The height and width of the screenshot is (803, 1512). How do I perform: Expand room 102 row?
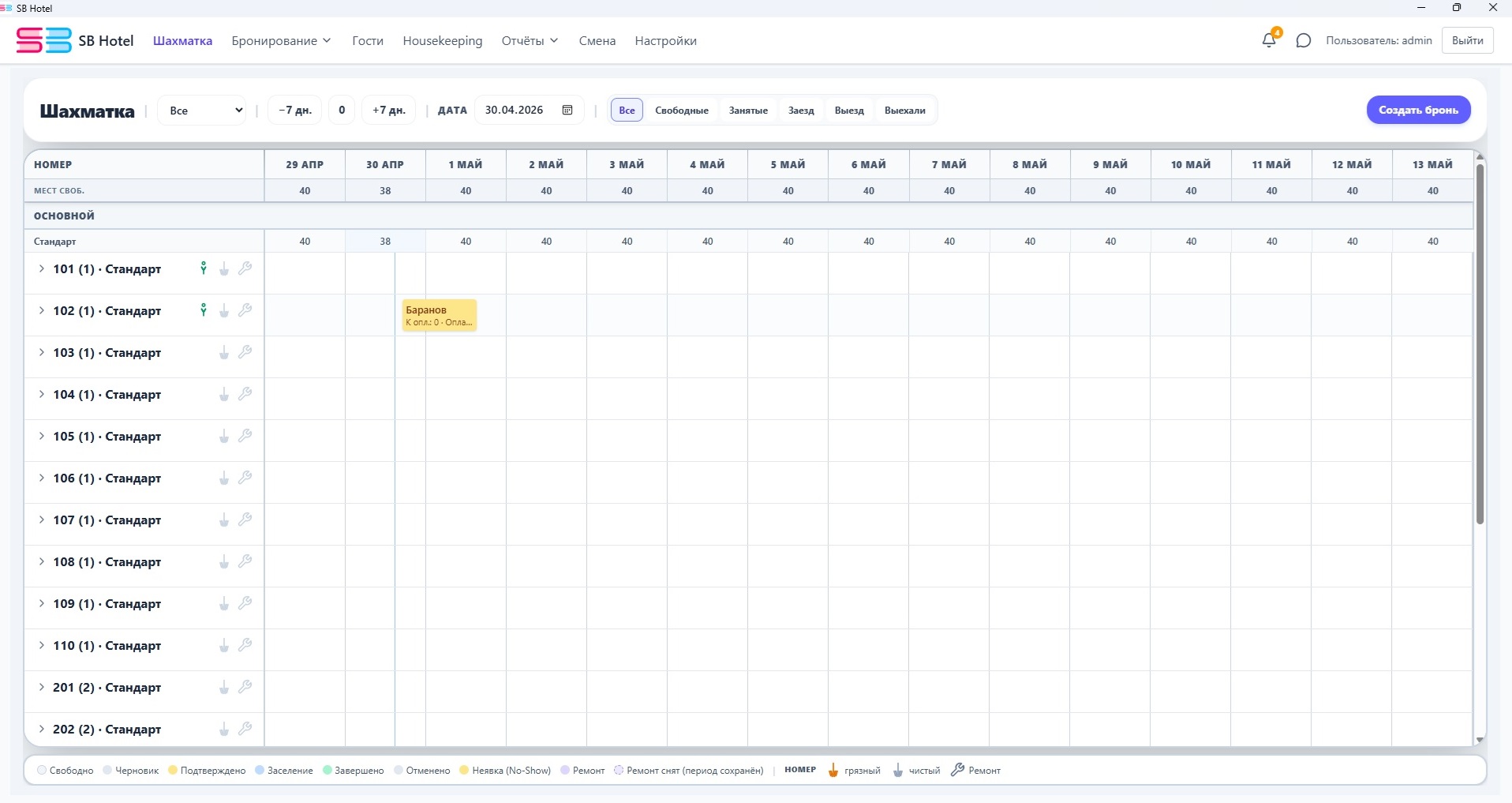41,311
